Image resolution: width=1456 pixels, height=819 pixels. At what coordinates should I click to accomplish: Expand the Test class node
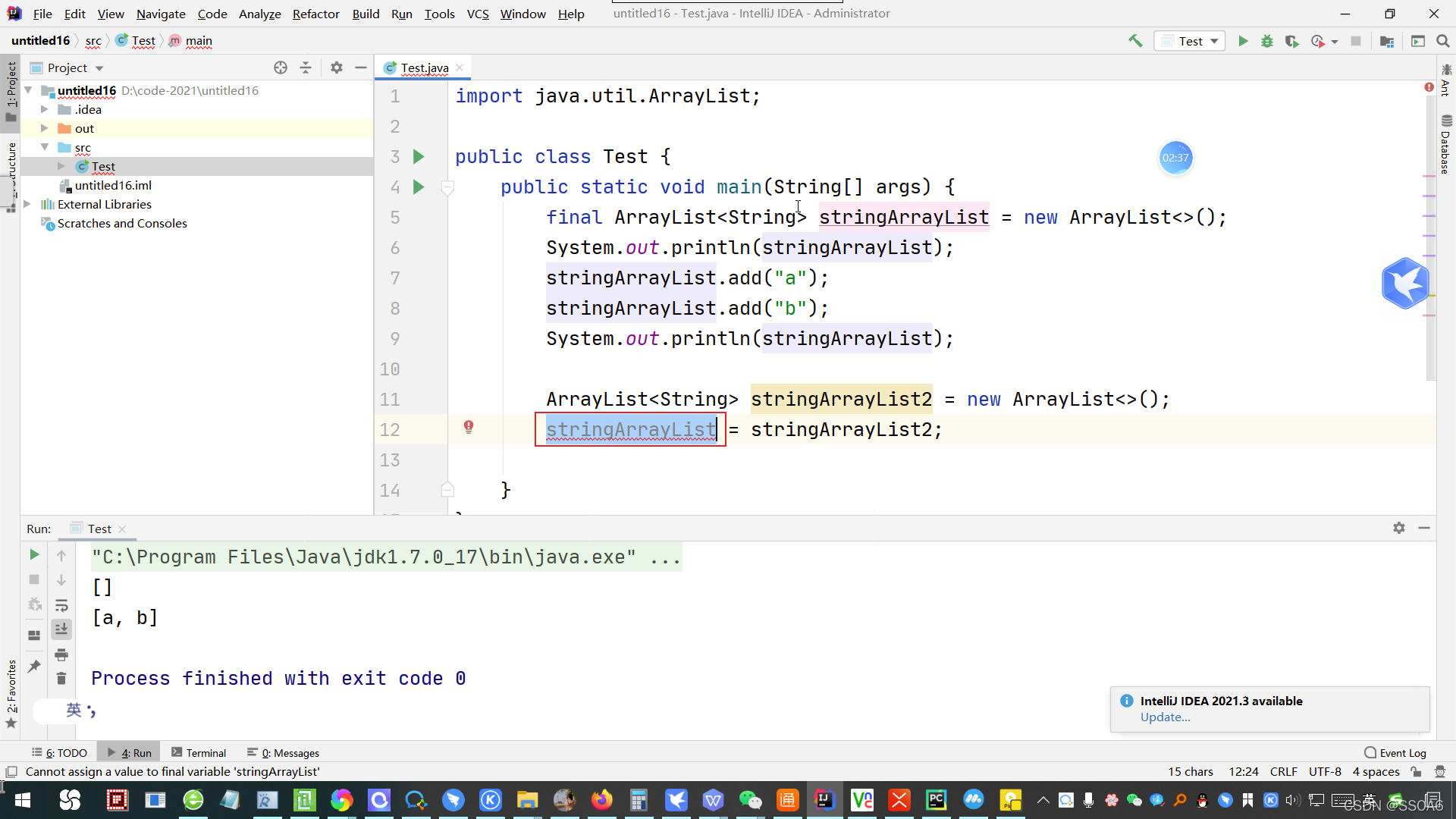(x=61, y=167)
